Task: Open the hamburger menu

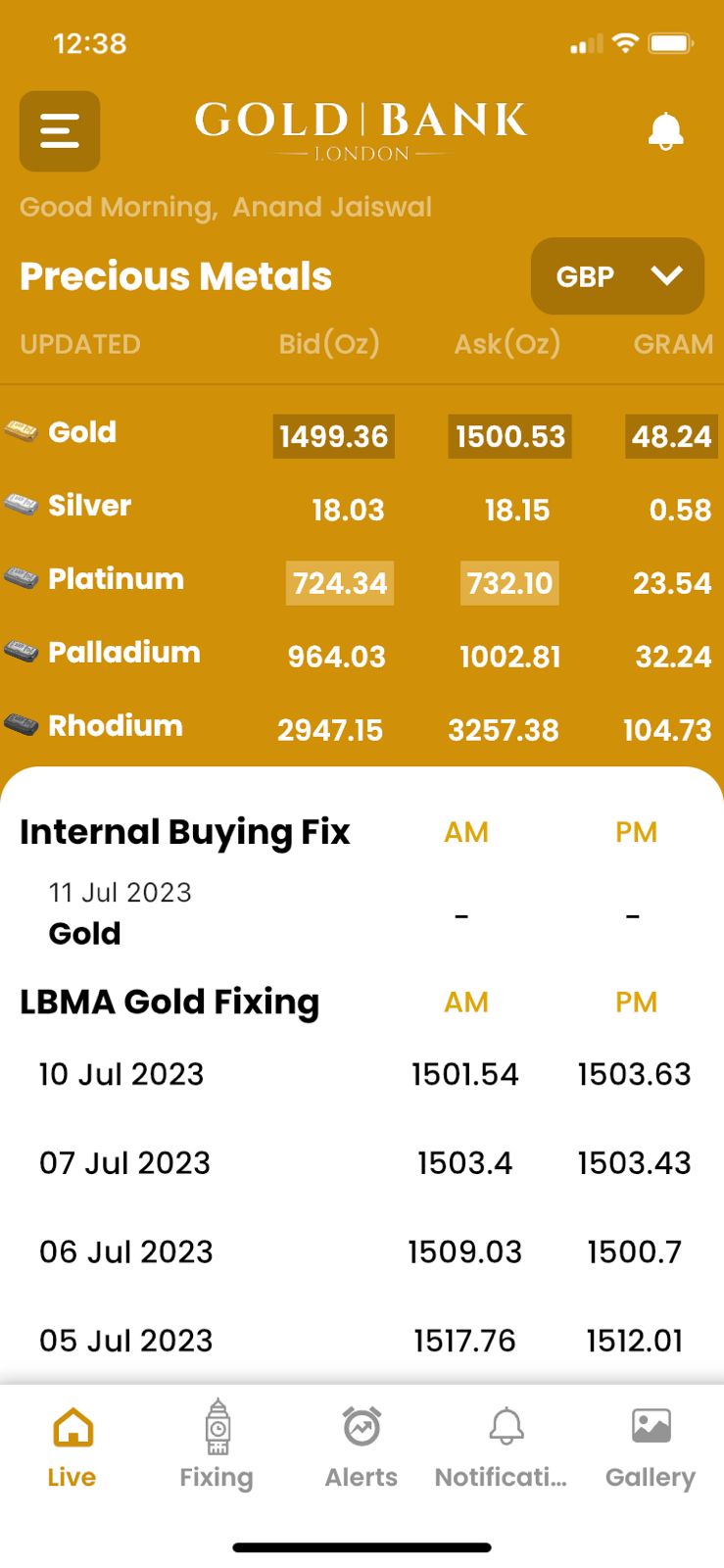Action: pyautogui.click(x=60, y=131)
